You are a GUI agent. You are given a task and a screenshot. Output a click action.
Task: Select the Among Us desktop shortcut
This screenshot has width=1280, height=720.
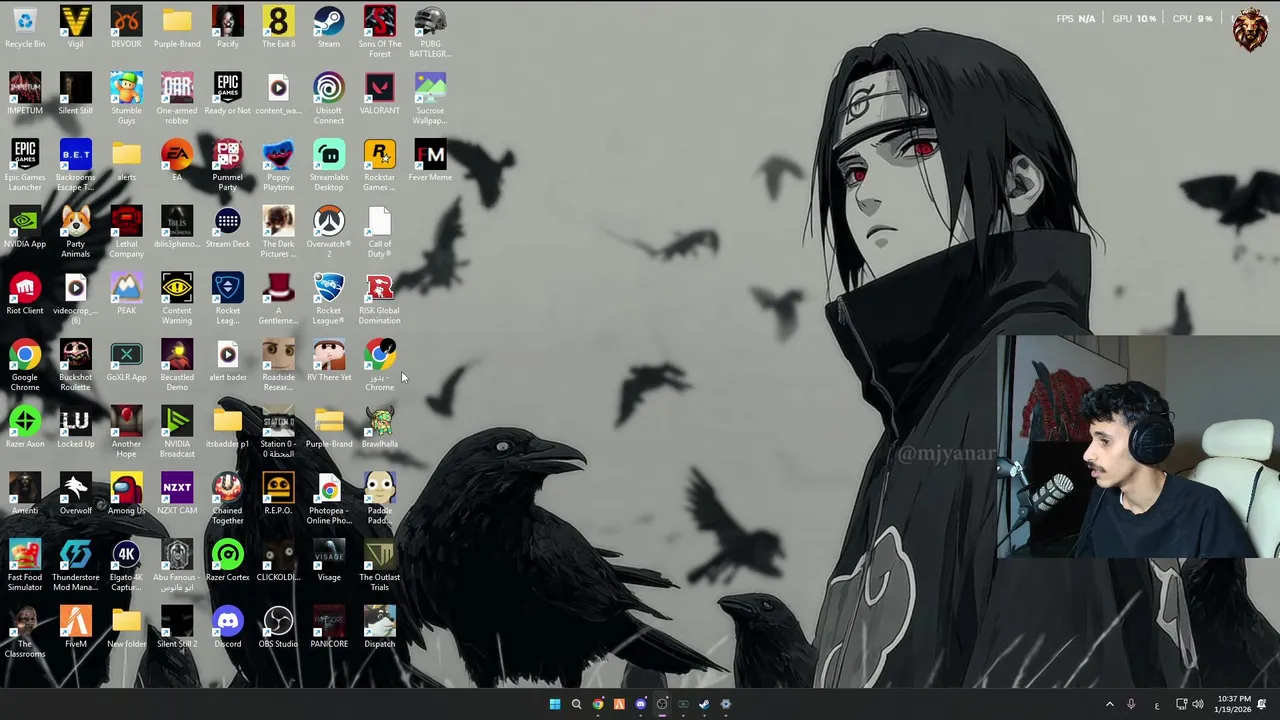click(126, 495)
